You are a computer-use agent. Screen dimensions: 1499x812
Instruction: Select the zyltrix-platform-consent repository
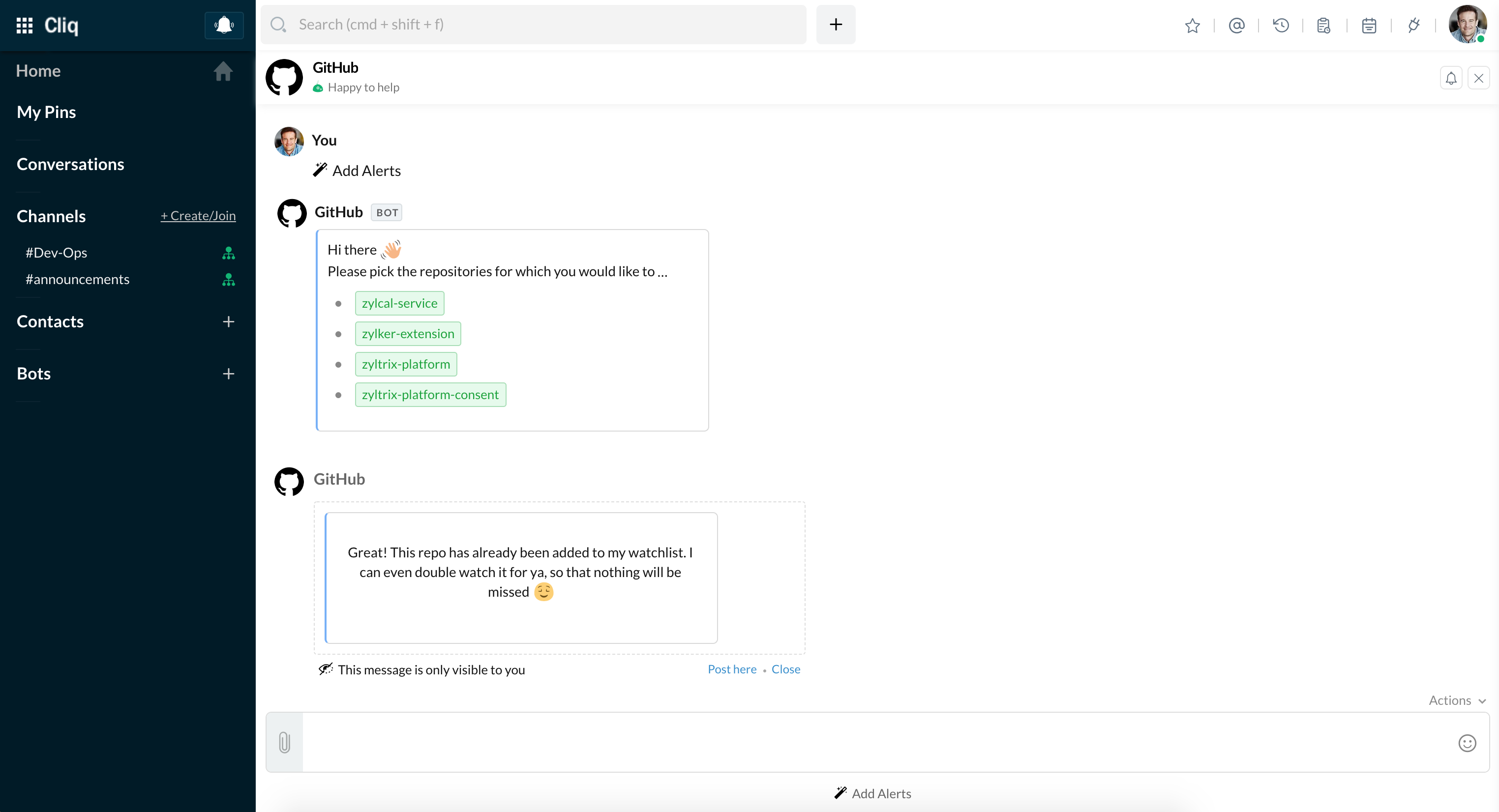[x=431, y=394]
